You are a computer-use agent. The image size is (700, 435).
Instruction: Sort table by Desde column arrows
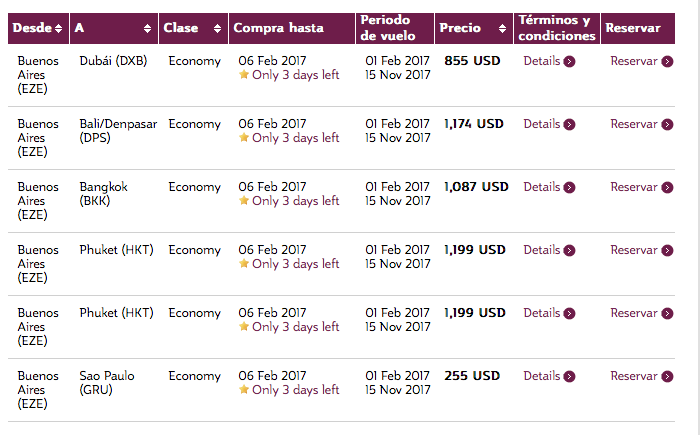[x=58, y=29]
